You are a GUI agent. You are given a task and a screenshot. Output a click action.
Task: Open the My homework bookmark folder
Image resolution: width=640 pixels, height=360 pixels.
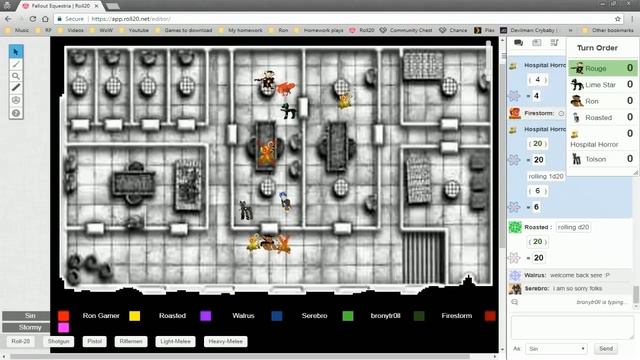pyautogui.click(x=241, y=30)
